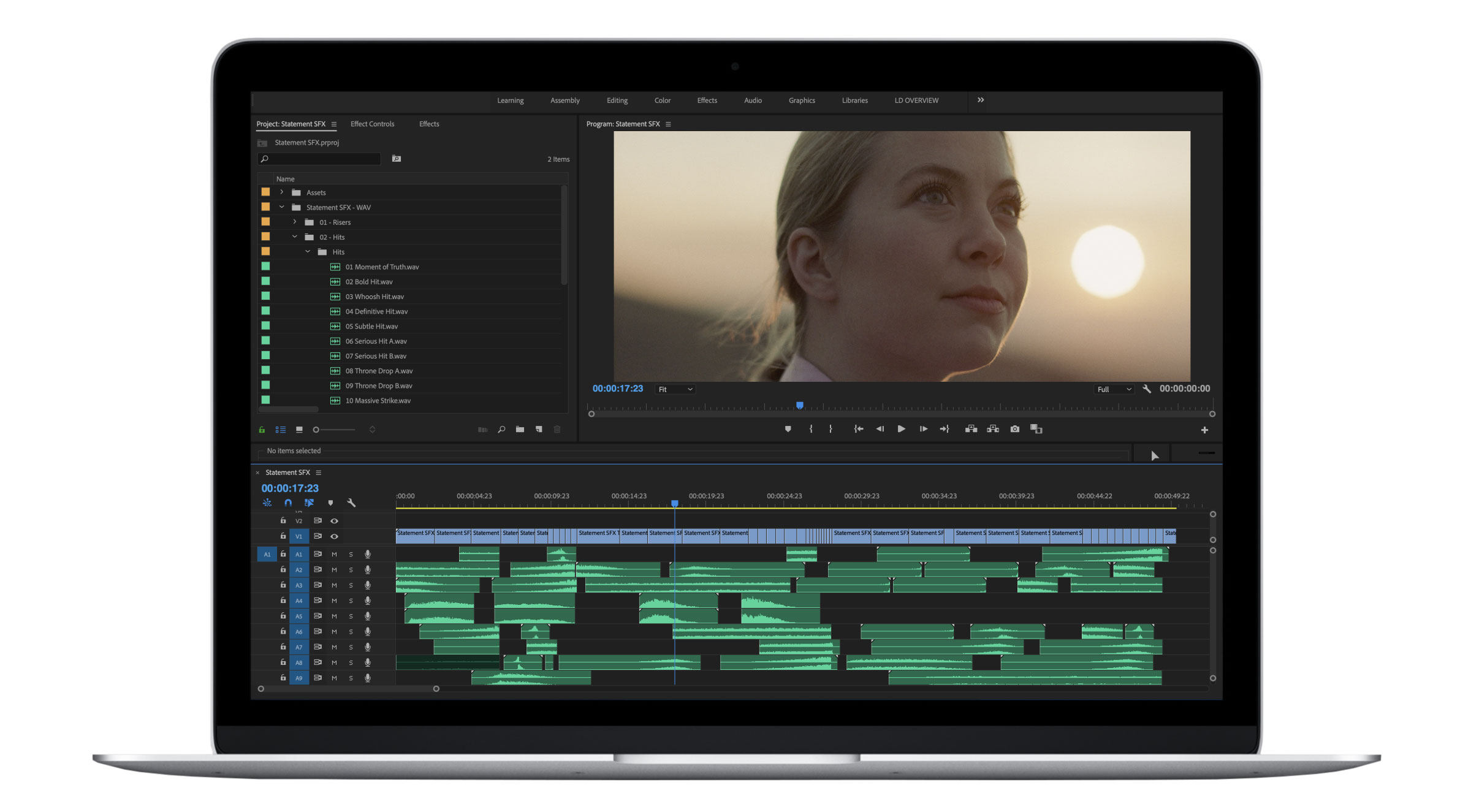Hide the V1 track output
Viewport: 1471px width, 812px height.
[334, 536]
